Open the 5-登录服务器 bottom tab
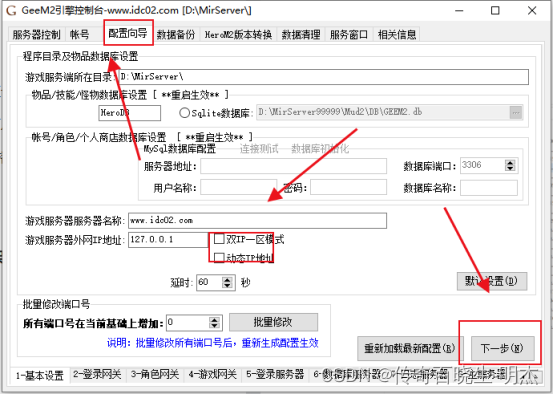 pyautogui.click(x=275, y=375)
